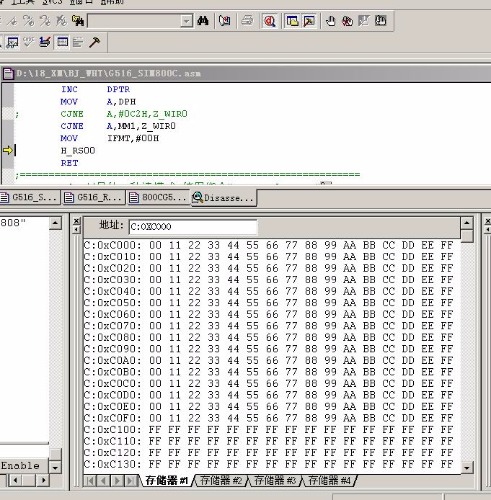The width and height of the screenshot is (491, 500).
Task: Click the commented CJNE A,#0C2H,Z_WIR0 line
Action: [x=124, y=114]
